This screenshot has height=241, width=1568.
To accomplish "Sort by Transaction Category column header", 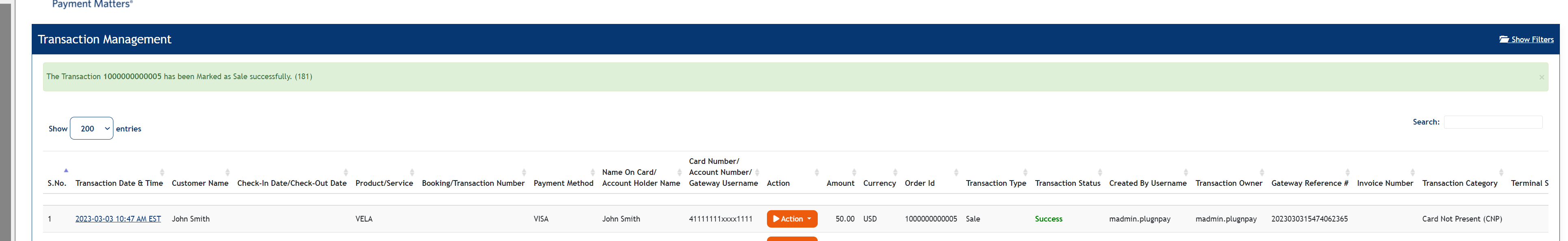I will pos(1459,183).
